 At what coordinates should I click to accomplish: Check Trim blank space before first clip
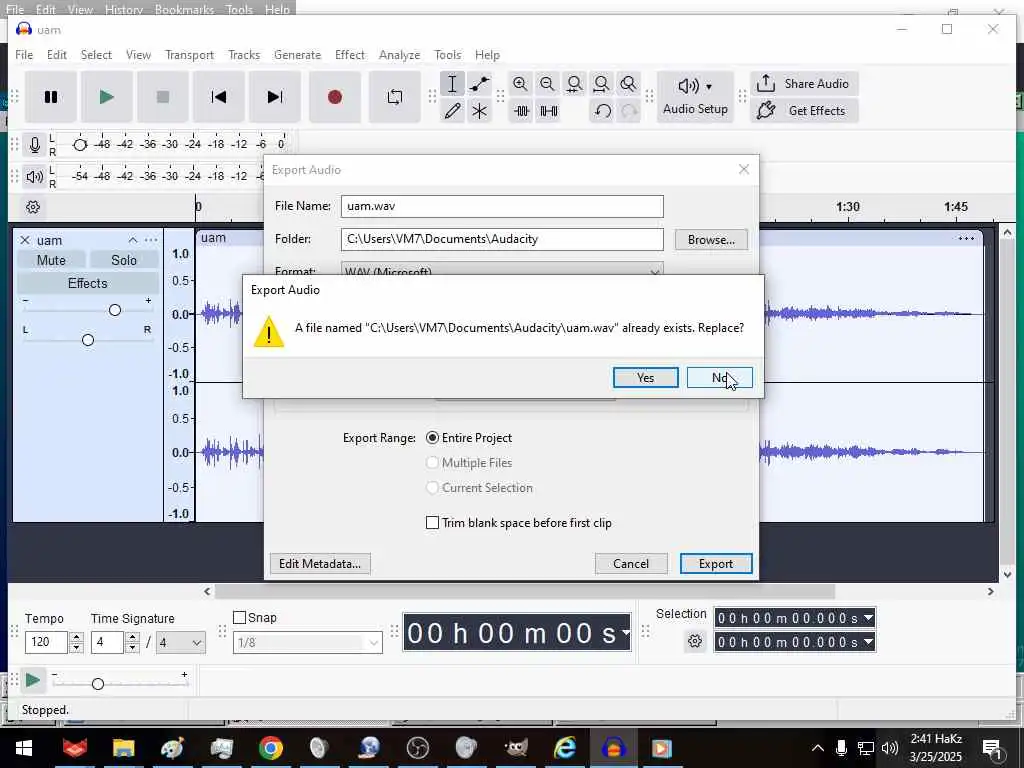(x=432, y=522)
